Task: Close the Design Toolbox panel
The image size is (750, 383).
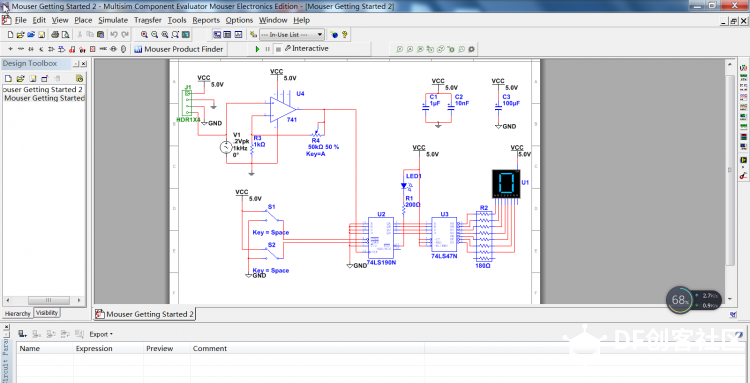Action: coord(84,64)
